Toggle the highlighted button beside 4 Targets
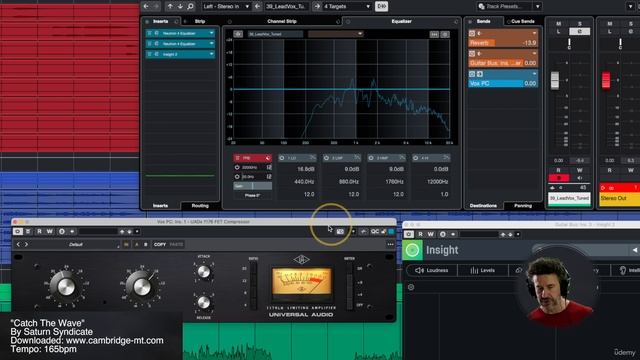The height and width of the screenshot is (360, 640). coord(381,7)
